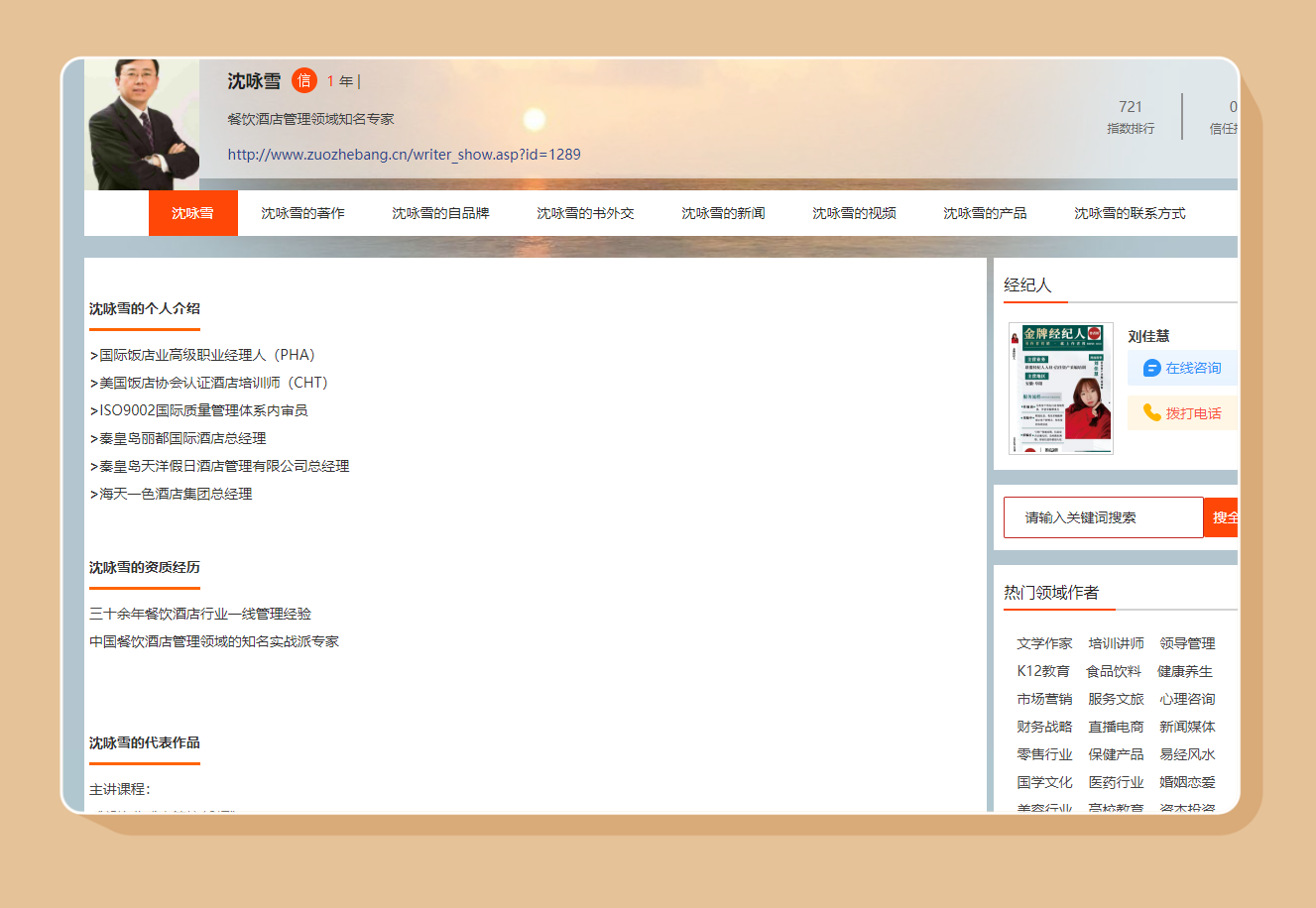
Task: Click the orange 信 verification badge
Action: pyautogui.click(x=303, y=80)
